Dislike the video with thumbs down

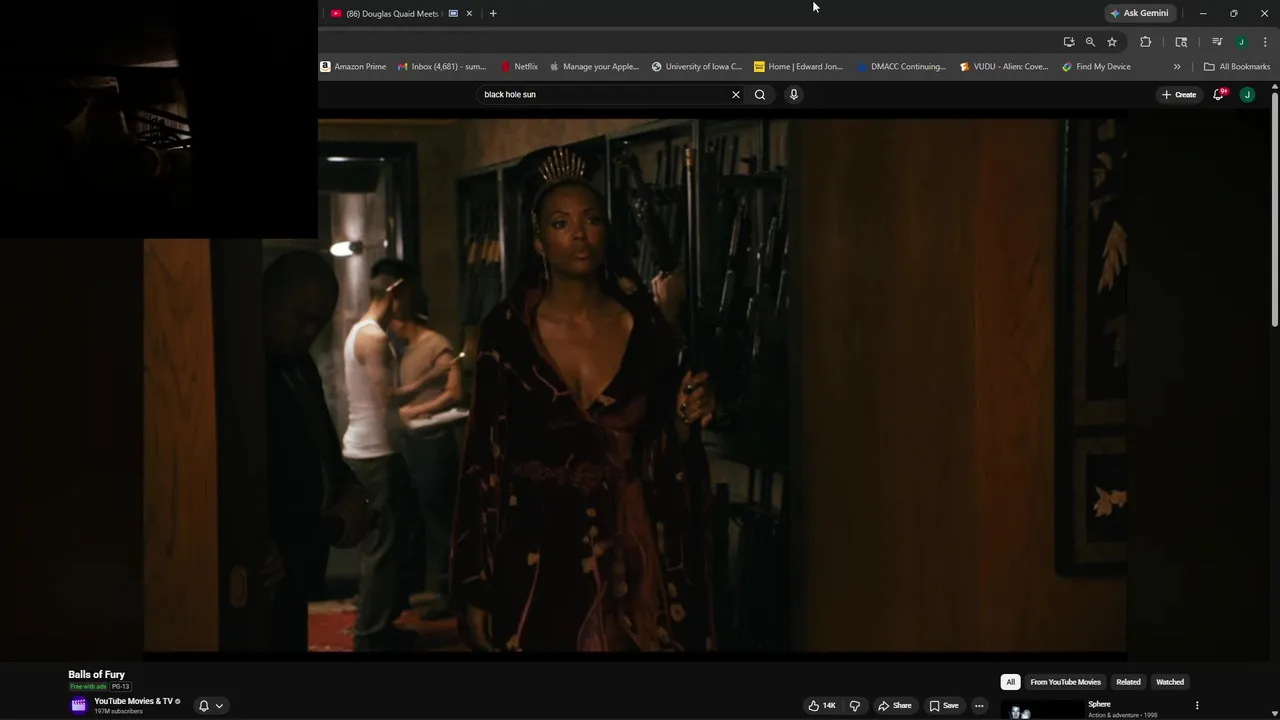tap(854, 705)
